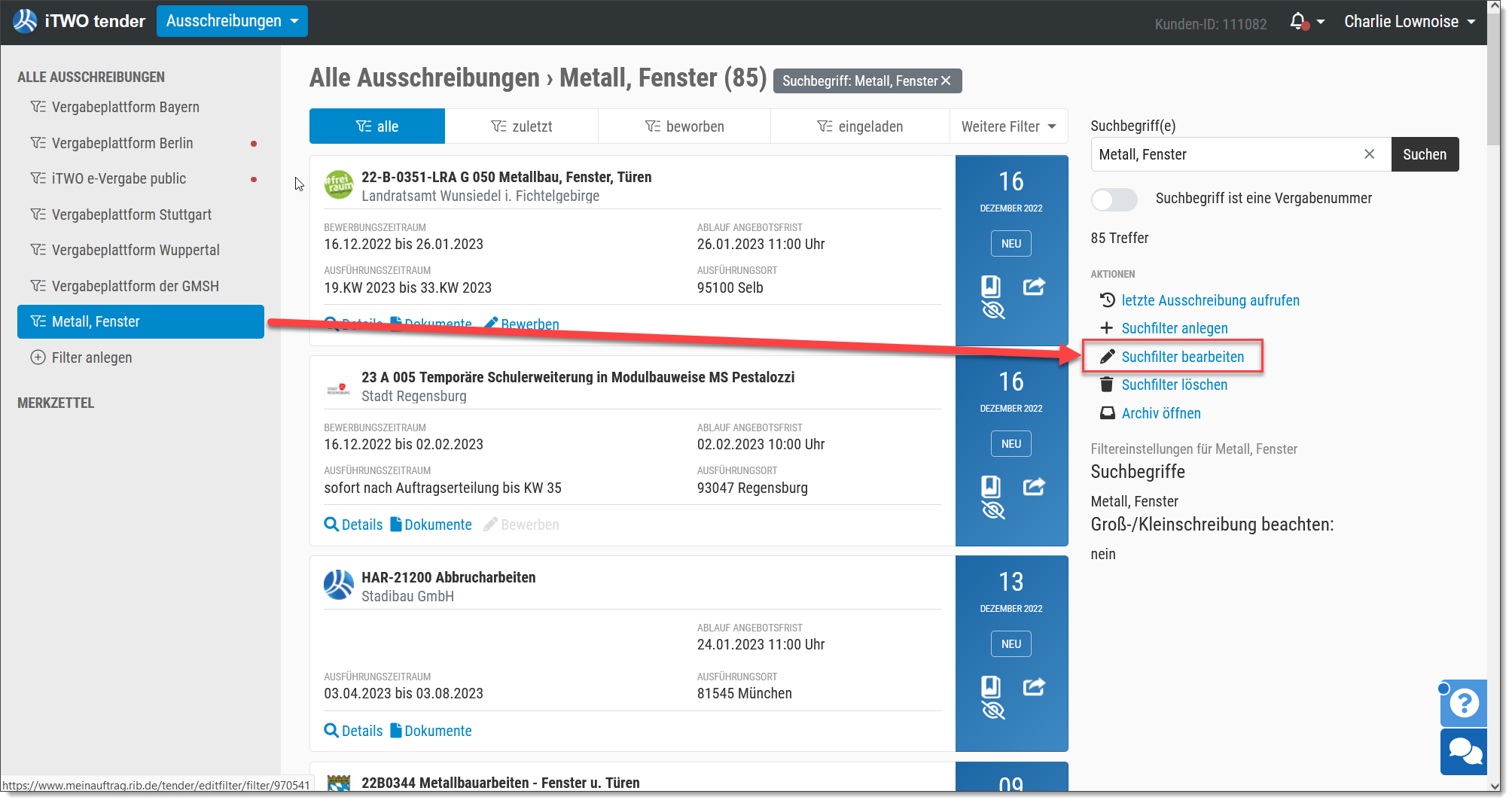Viewport: 1512px width, 803px height.
Task: Open Details of Temporäre Schulerweiterung tender
Action: (x=353, y=525)
